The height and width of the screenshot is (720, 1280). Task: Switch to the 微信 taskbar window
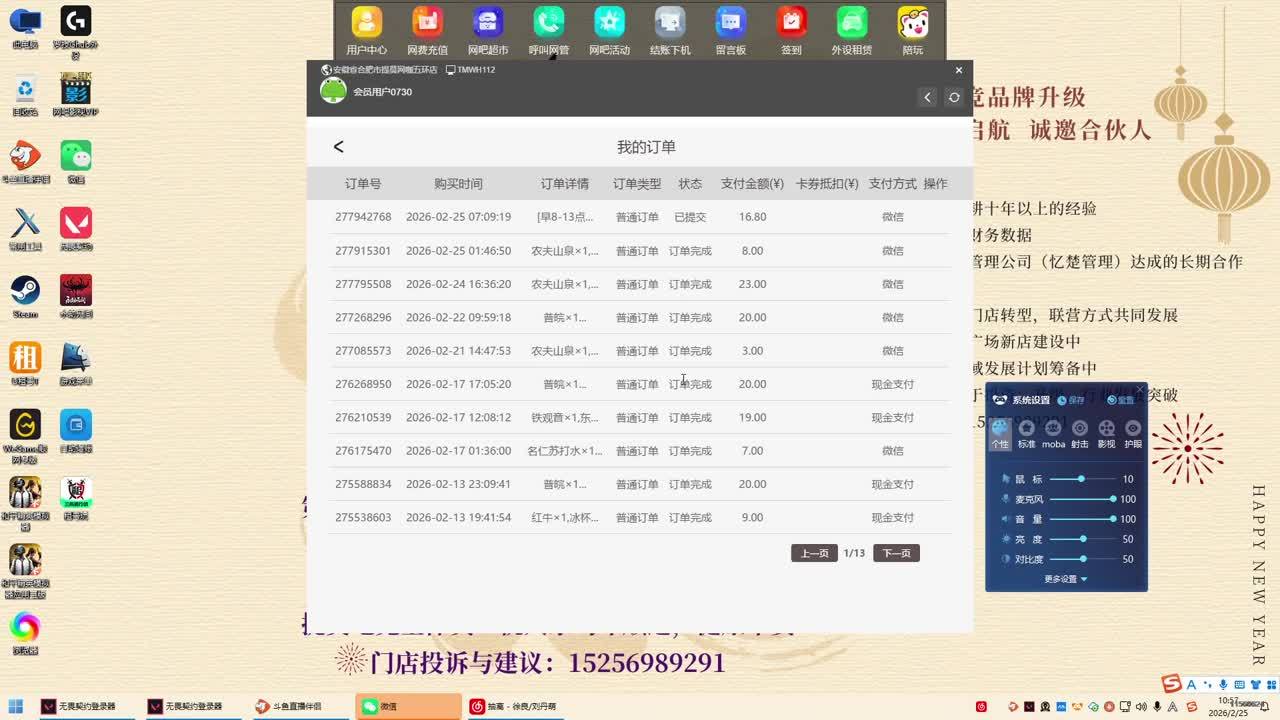[408, 706]
